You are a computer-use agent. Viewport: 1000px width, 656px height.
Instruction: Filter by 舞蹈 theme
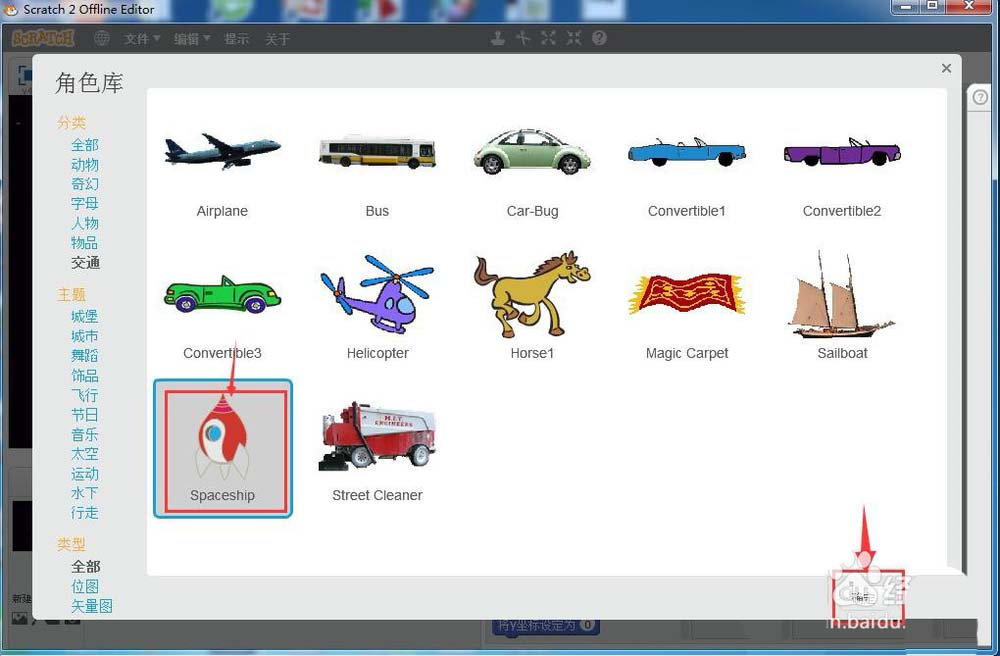(x=85, y=356)
